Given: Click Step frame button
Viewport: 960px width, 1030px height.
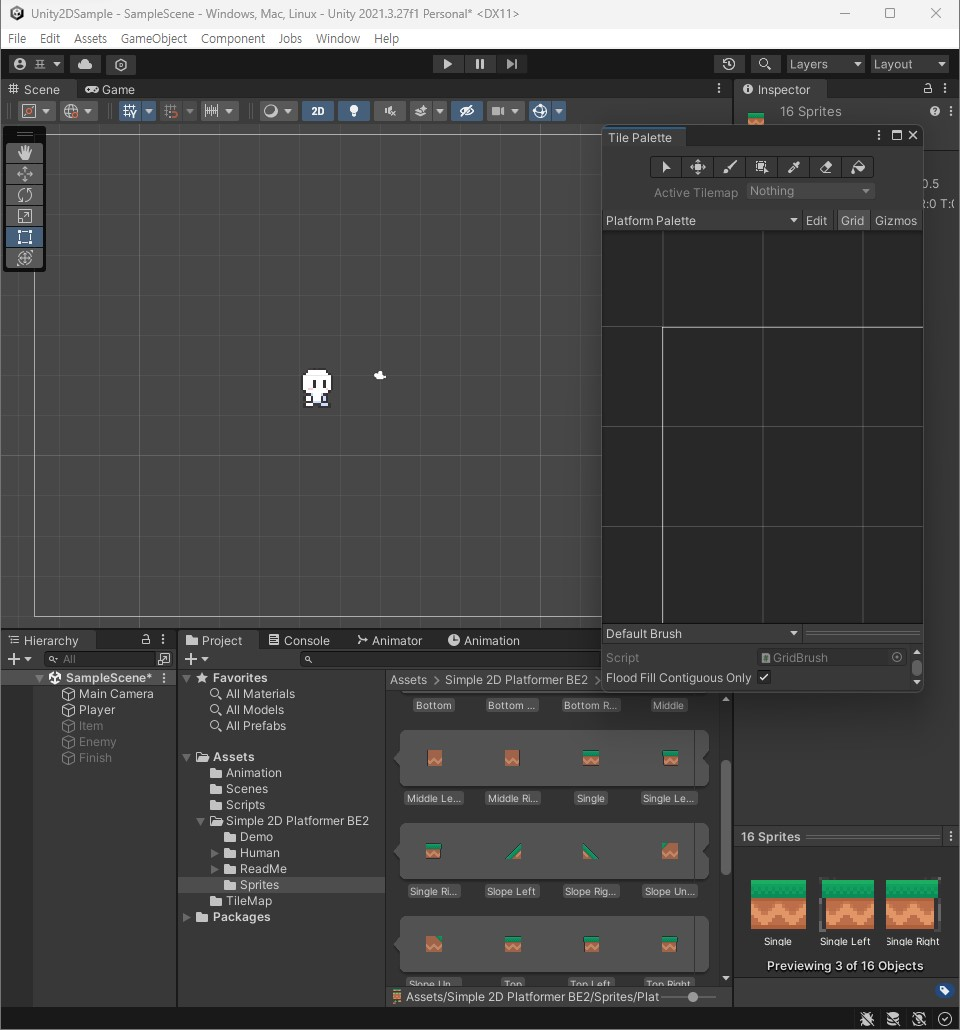Looking at the screenshot, I should [x=512, y=64].
